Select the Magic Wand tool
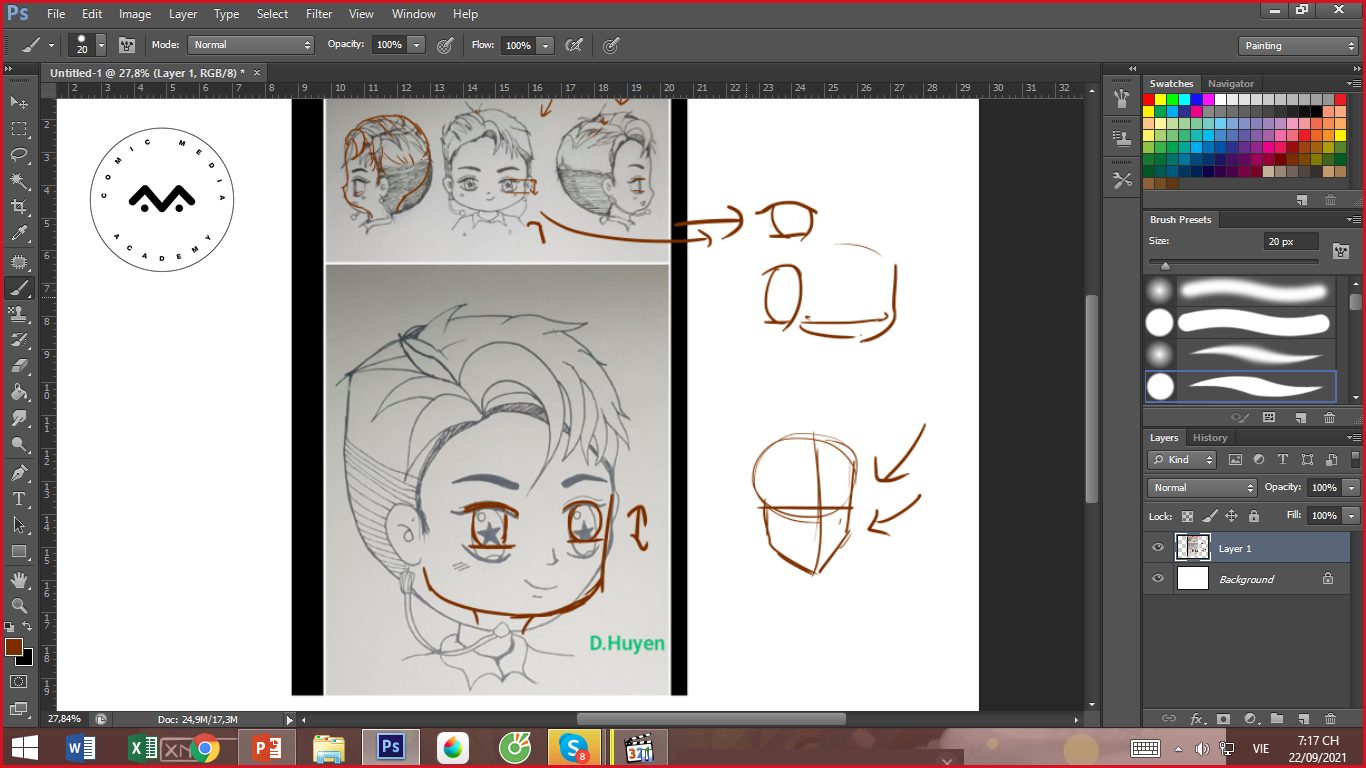 pos(19,181)
